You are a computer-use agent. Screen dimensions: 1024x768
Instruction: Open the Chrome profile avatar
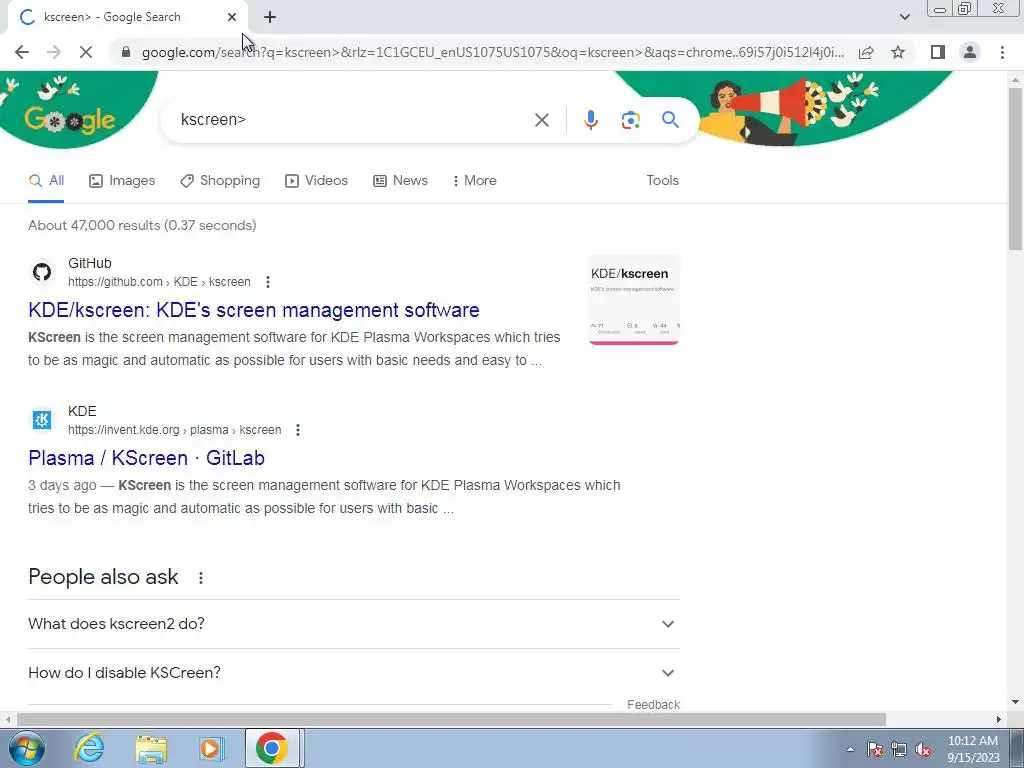[x=970, y=52]
